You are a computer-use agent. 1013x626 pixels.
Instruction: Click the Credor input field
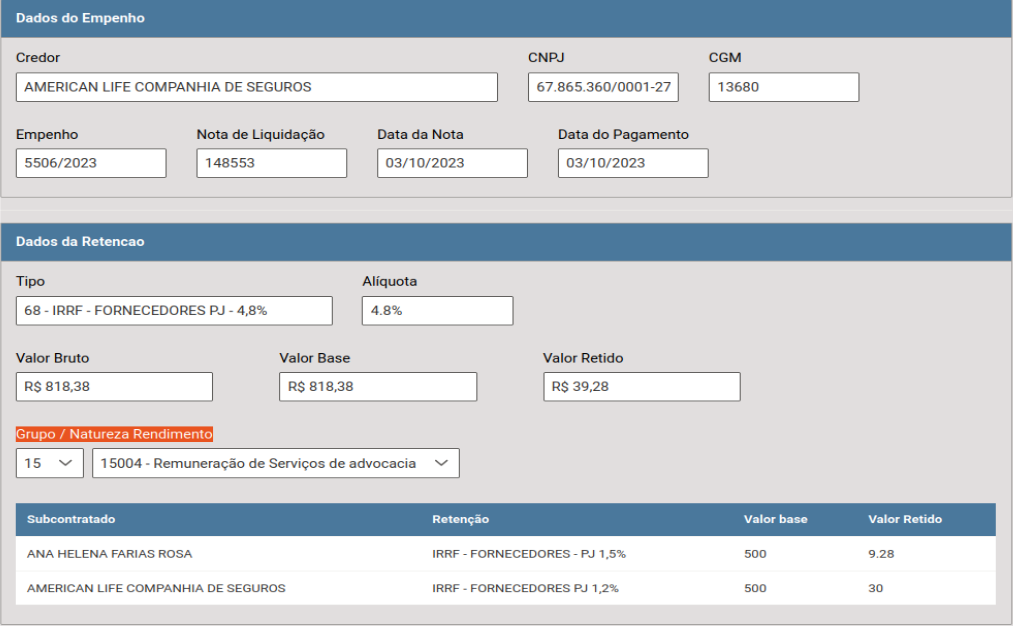tap(256, 87)
